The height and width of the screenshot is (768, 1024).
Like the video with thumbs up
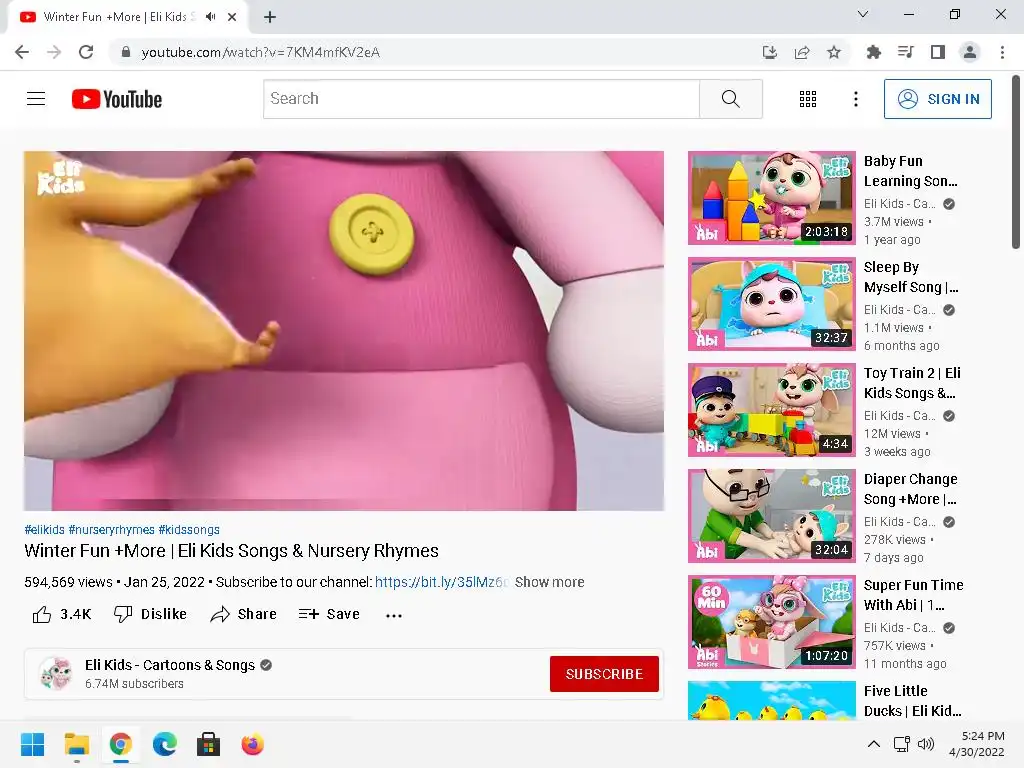(x=61, y=614)
